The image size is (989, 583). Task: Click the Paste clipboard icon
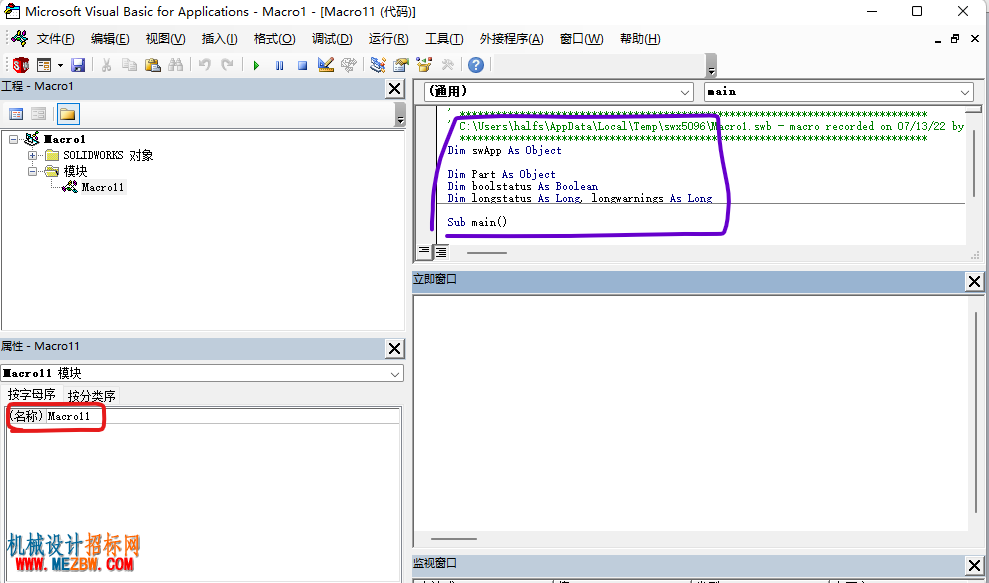pyautogui.click(x=153, y=64)
